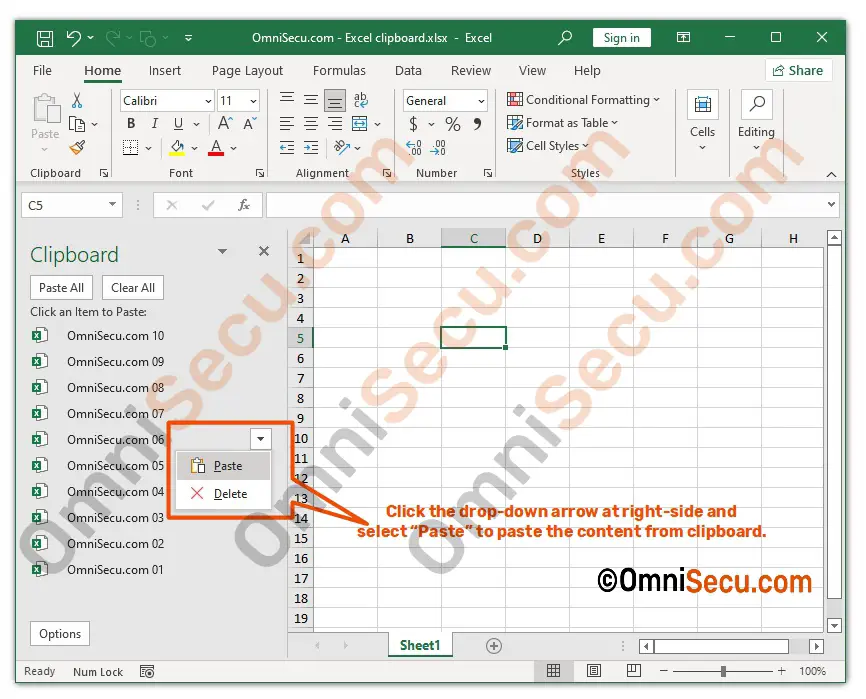866x699 pixels.
Task: Click drop-down arrow beside OmniSecu.com 06
Action: [x=261, y=439]
